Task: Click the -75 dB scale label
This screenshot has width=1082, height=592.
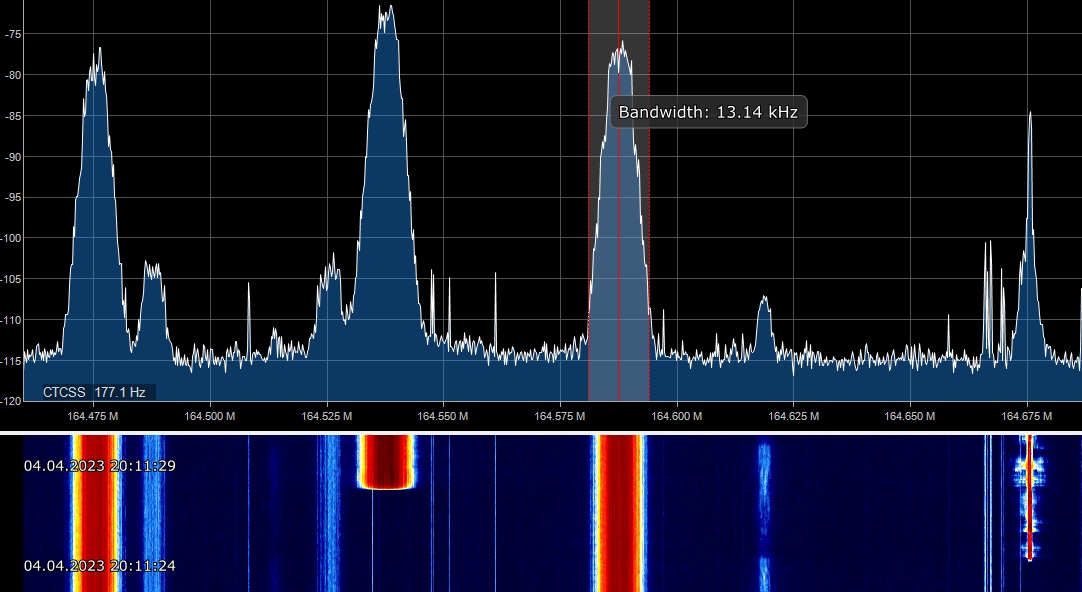Action: pos(13,34)
